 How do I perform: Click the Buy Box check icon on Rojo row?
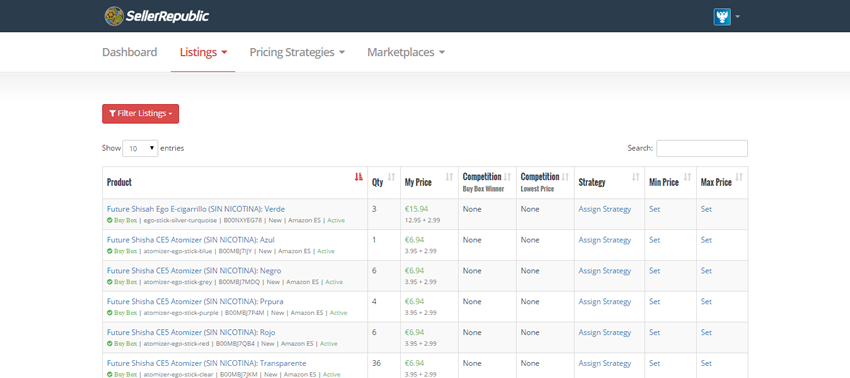(110, 344)
